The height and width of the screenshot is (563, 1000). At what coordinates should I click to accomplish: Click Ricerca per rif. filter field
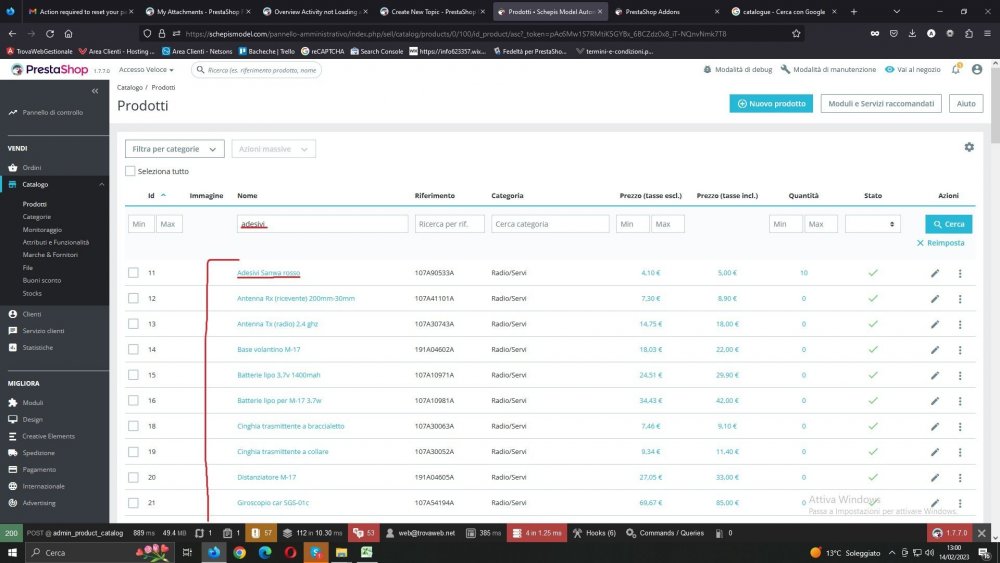(450, 224)
